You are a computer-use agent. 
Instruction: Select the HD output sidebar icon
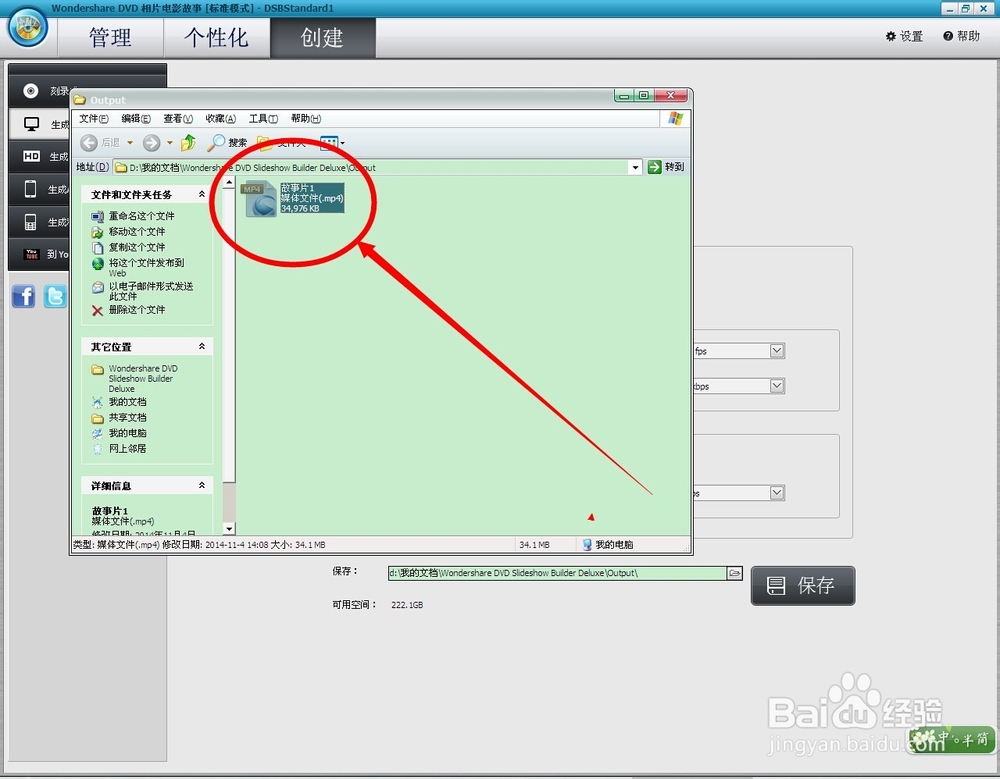pyautogui.click(x=31, y=156)
